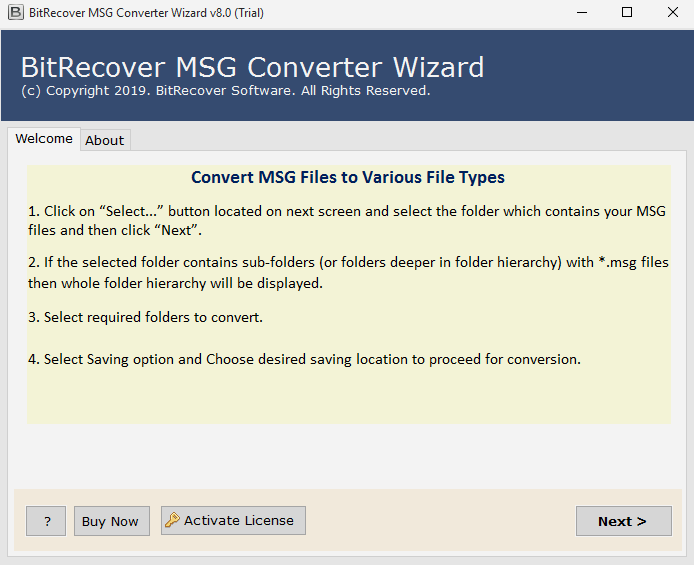The width and height of the screenshot is (694, 565).
Task: Click step 4 text about Saving option
Action: pos(304,359)
